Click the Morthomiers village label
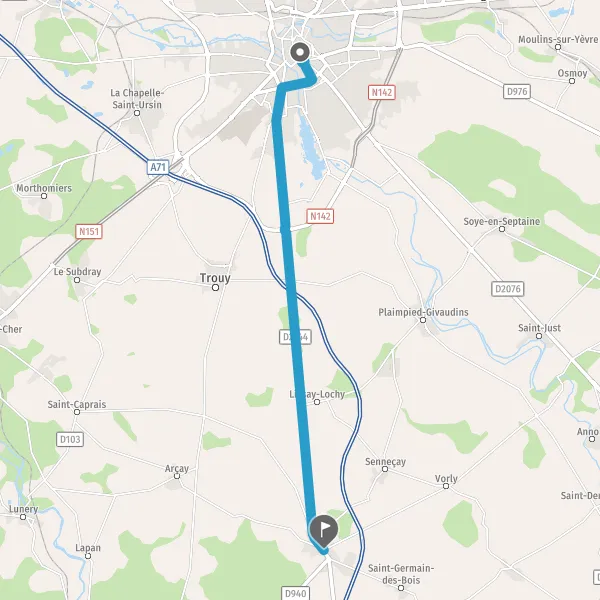 pyautogui.click(x=44, y=188)
